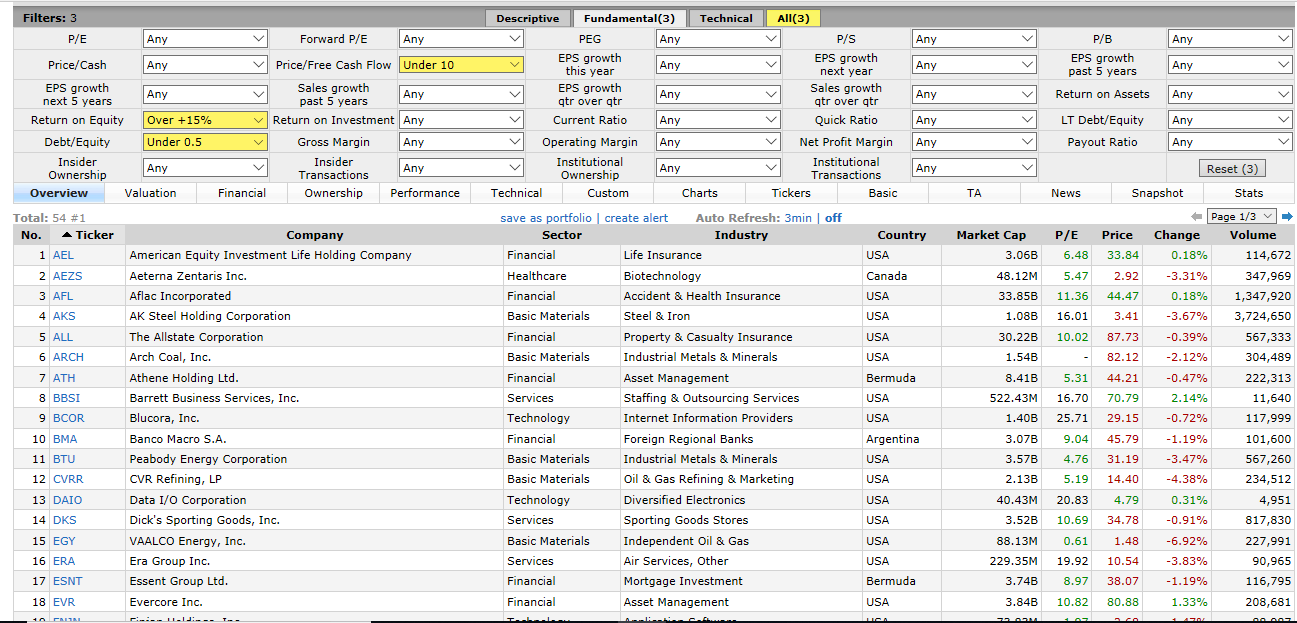Open the EVR ticker link
Viewport: 1297px width, 623px height.
pyautogui.click(x=64, y=602)
